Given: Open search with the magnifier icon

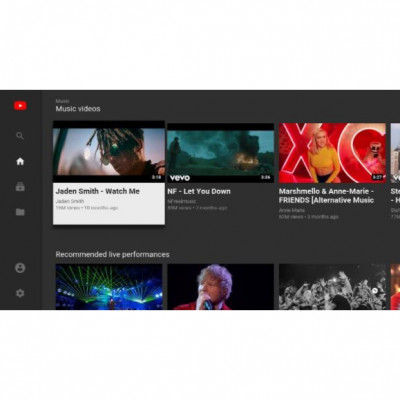Looking at the screenshot, I should coord(20,136).
